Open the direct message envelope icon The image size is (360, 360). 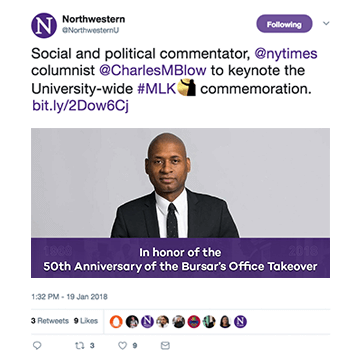point(165,346)
